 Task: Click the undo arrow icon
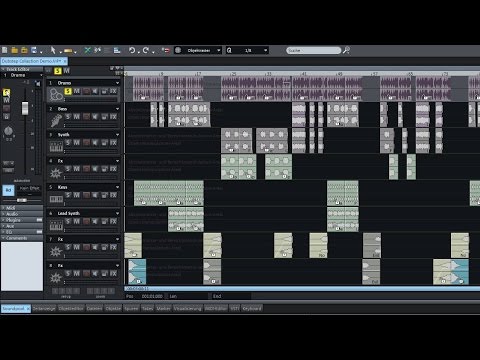pyautogui.click(x=132, y=50)
